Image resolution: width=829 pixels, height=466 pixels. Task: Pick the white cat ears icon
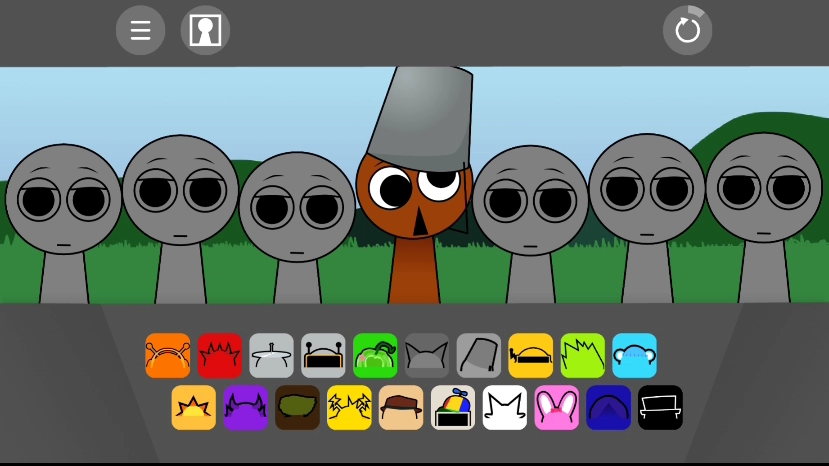coord(505,407)
